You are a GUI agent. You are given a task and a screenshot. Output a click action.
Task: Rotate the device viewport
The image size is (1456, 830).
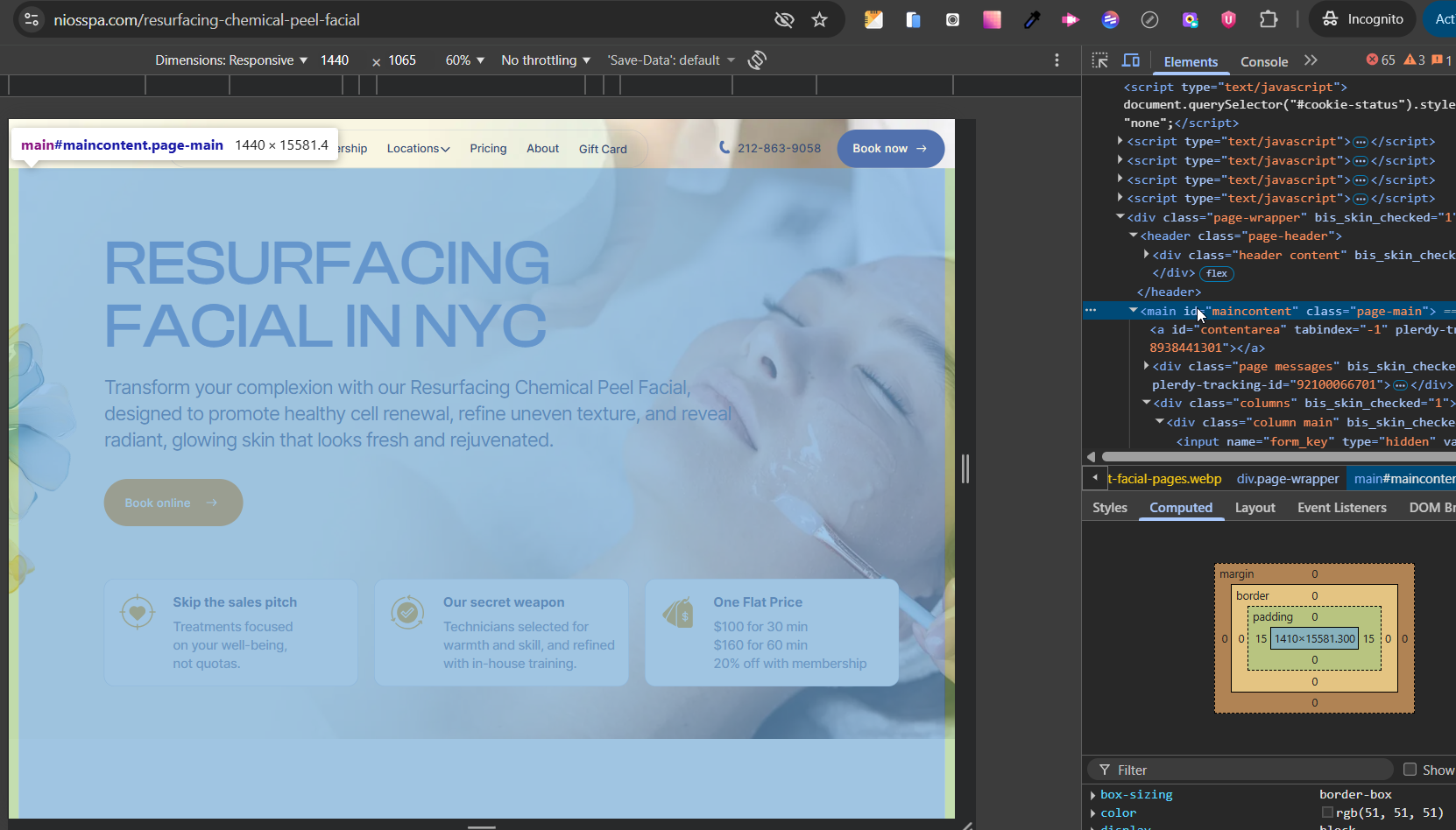(x=757, y=60)
